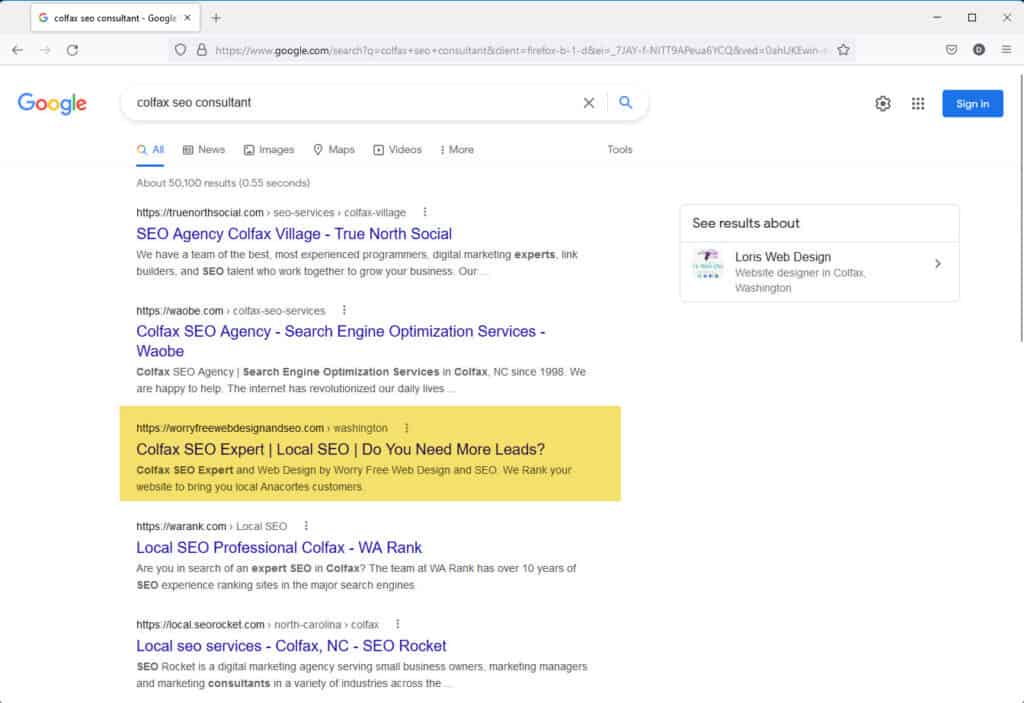Click the Website designer in Colfax description
The image size is (1024, 703).
pos(800,280)
